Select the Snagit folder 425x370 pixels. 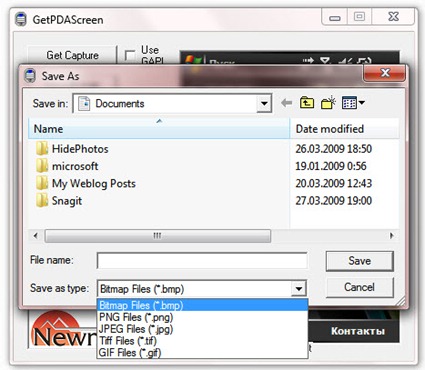[59, 201]
